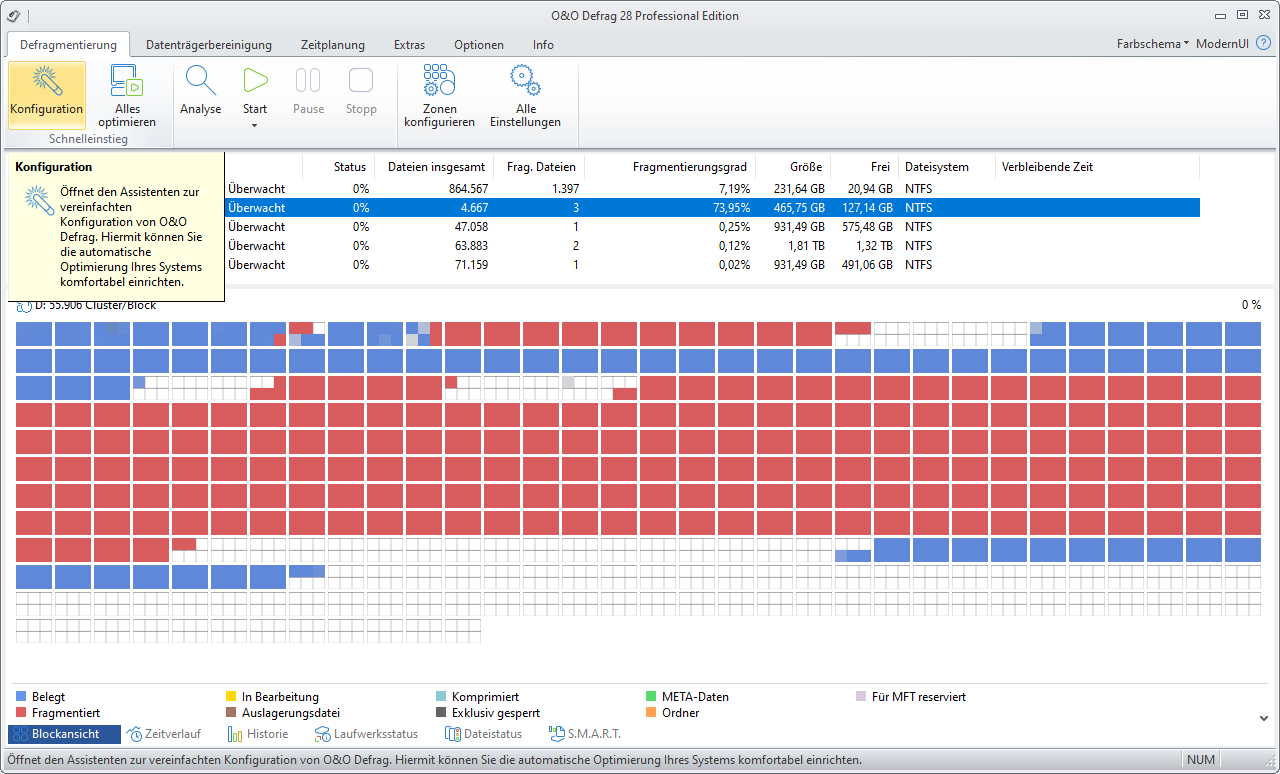
Task: Select drive row with 73,95% fragmentation
Action: coord(712,207)
